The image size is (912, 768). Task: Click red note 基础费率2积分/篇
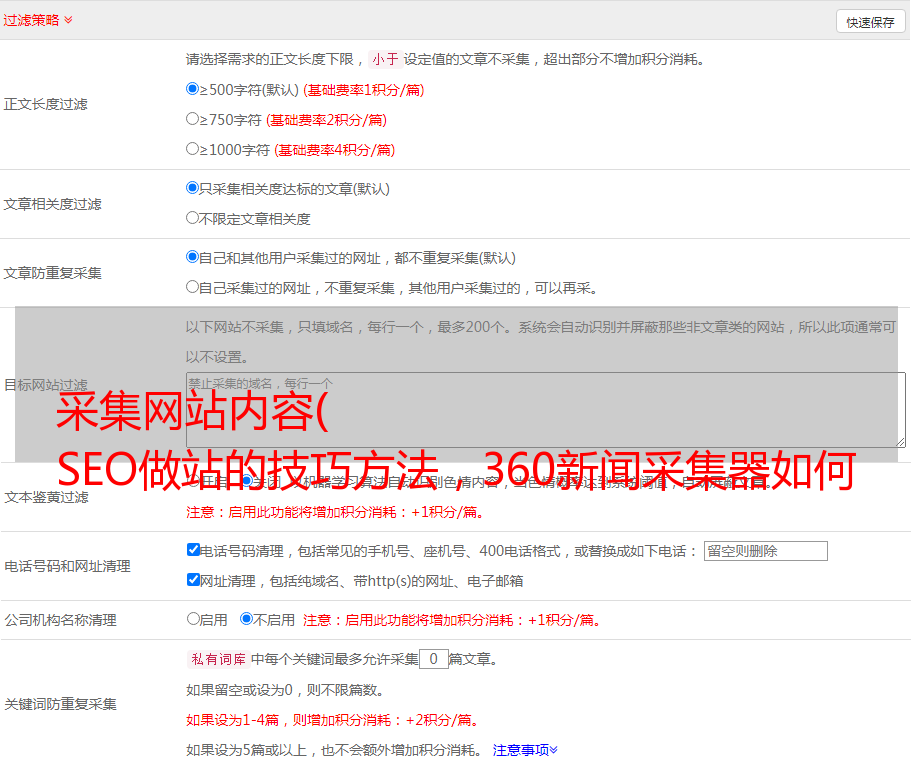(x=326, y=120)
